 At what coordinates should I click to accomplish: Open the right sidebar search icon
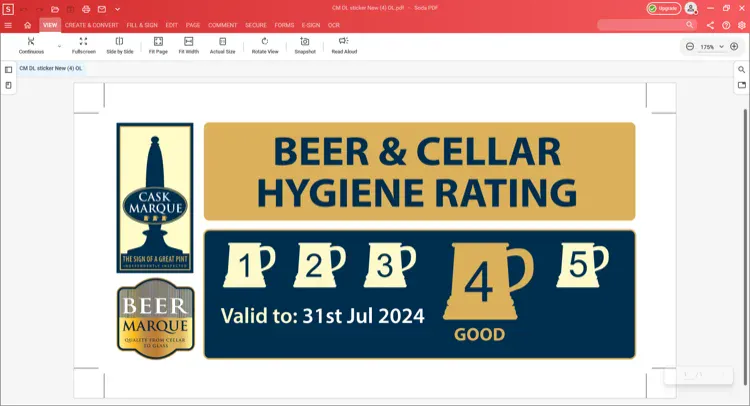[741, 70]
